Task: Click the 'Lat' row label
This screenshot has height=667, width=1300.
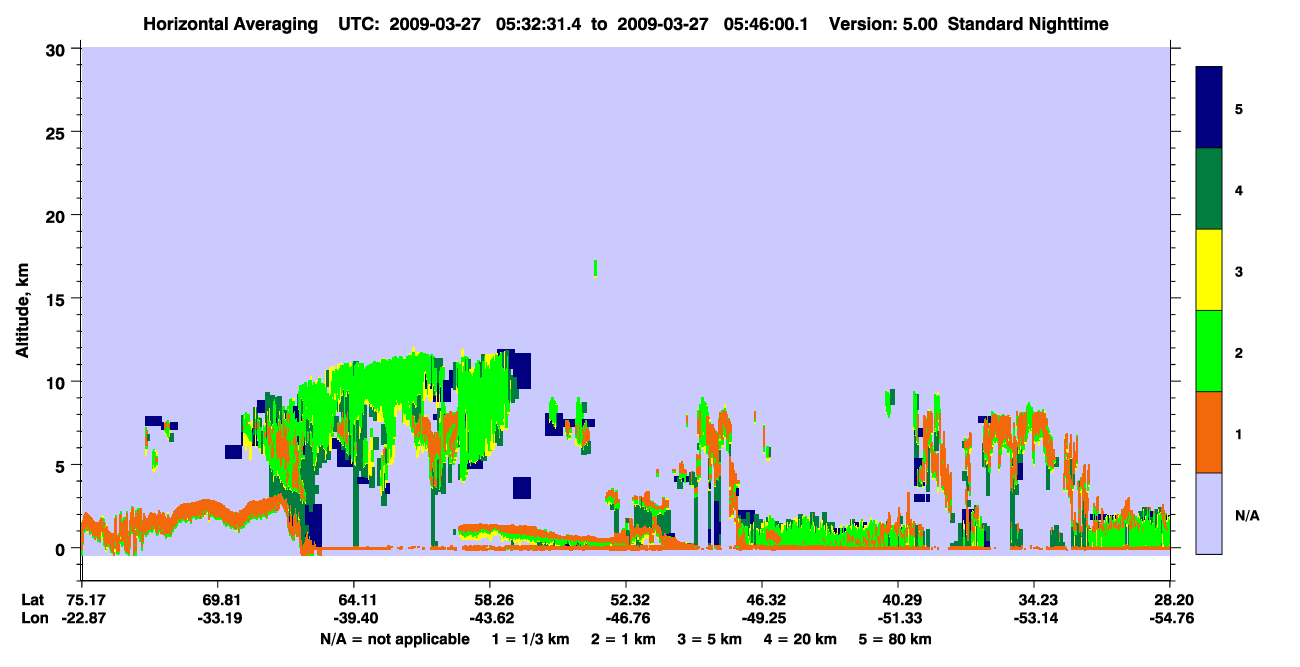Action: coord(32,600)
